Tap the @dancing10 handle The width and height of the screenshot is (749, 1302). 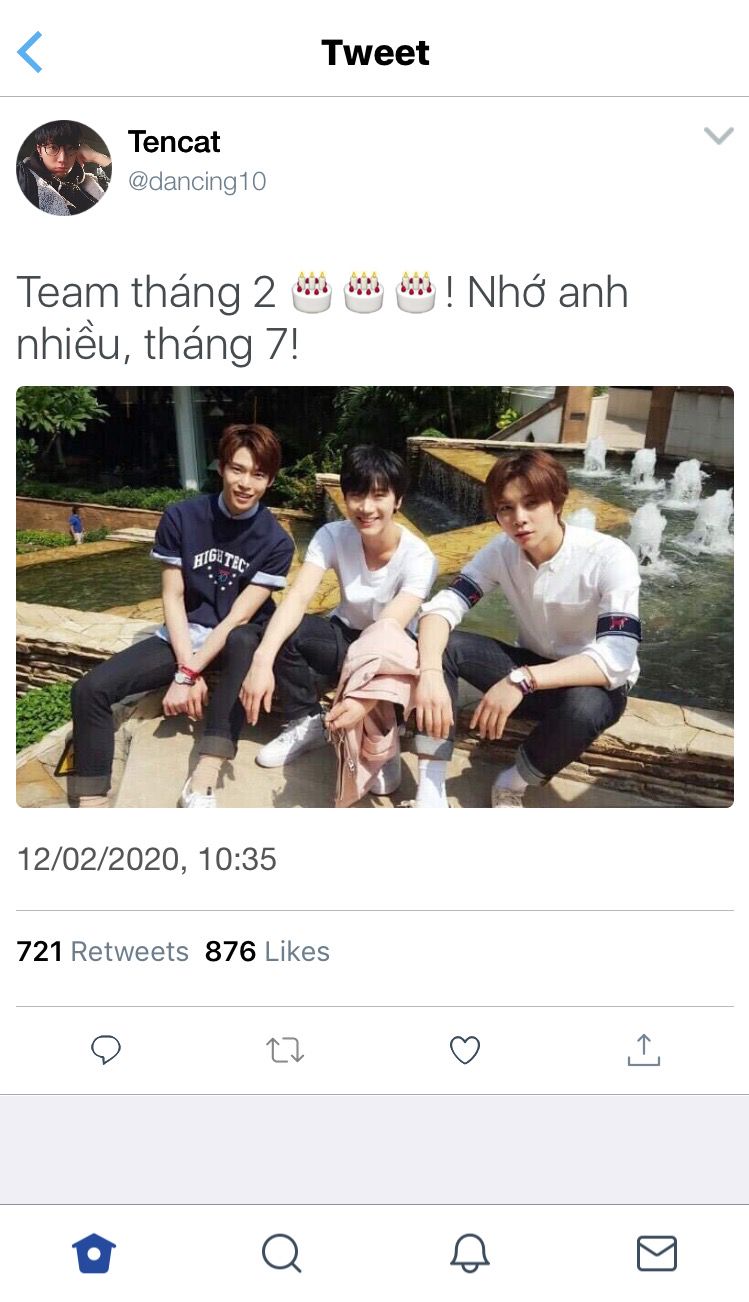pos(197,182)
